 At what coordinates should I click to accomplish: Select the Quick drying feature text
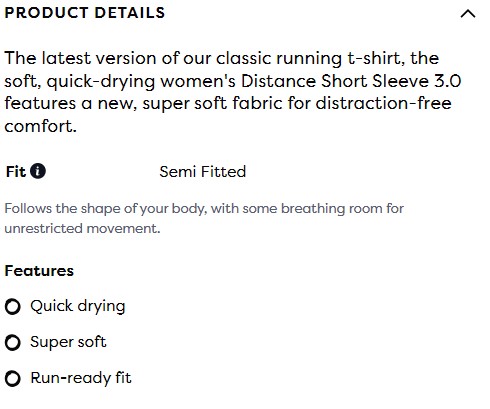(x=78, y=306)
